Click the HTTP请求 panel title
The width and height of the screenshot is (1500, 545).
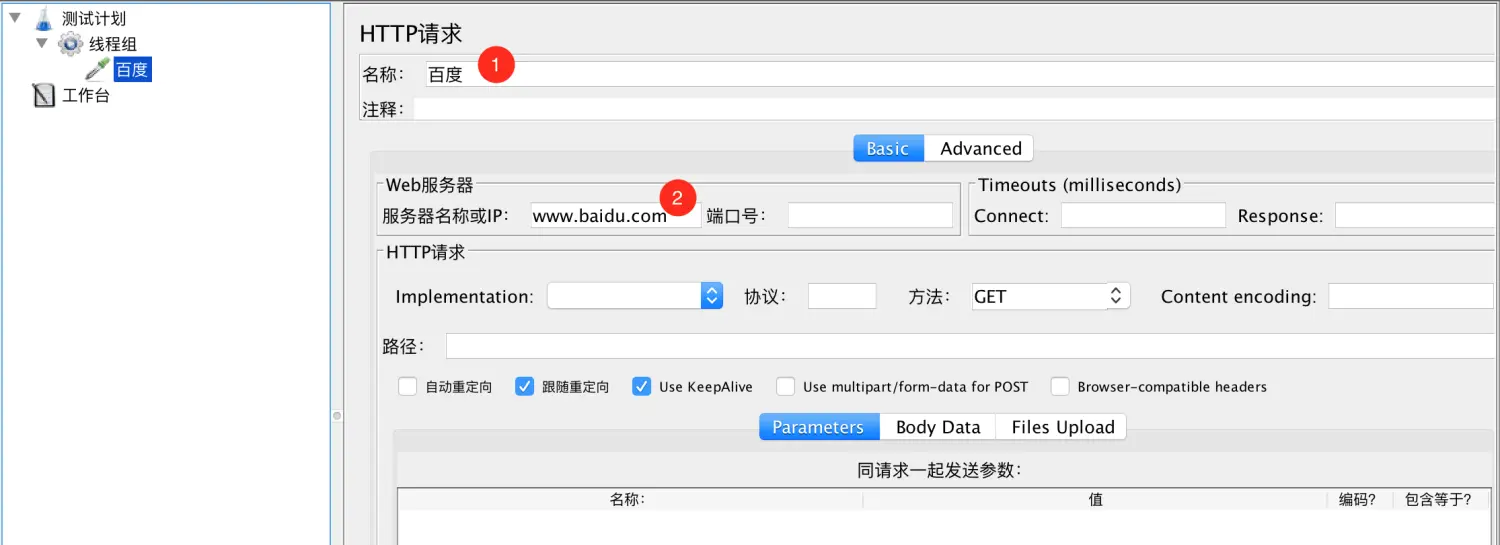pyautogui.click(x=411, y=33)
